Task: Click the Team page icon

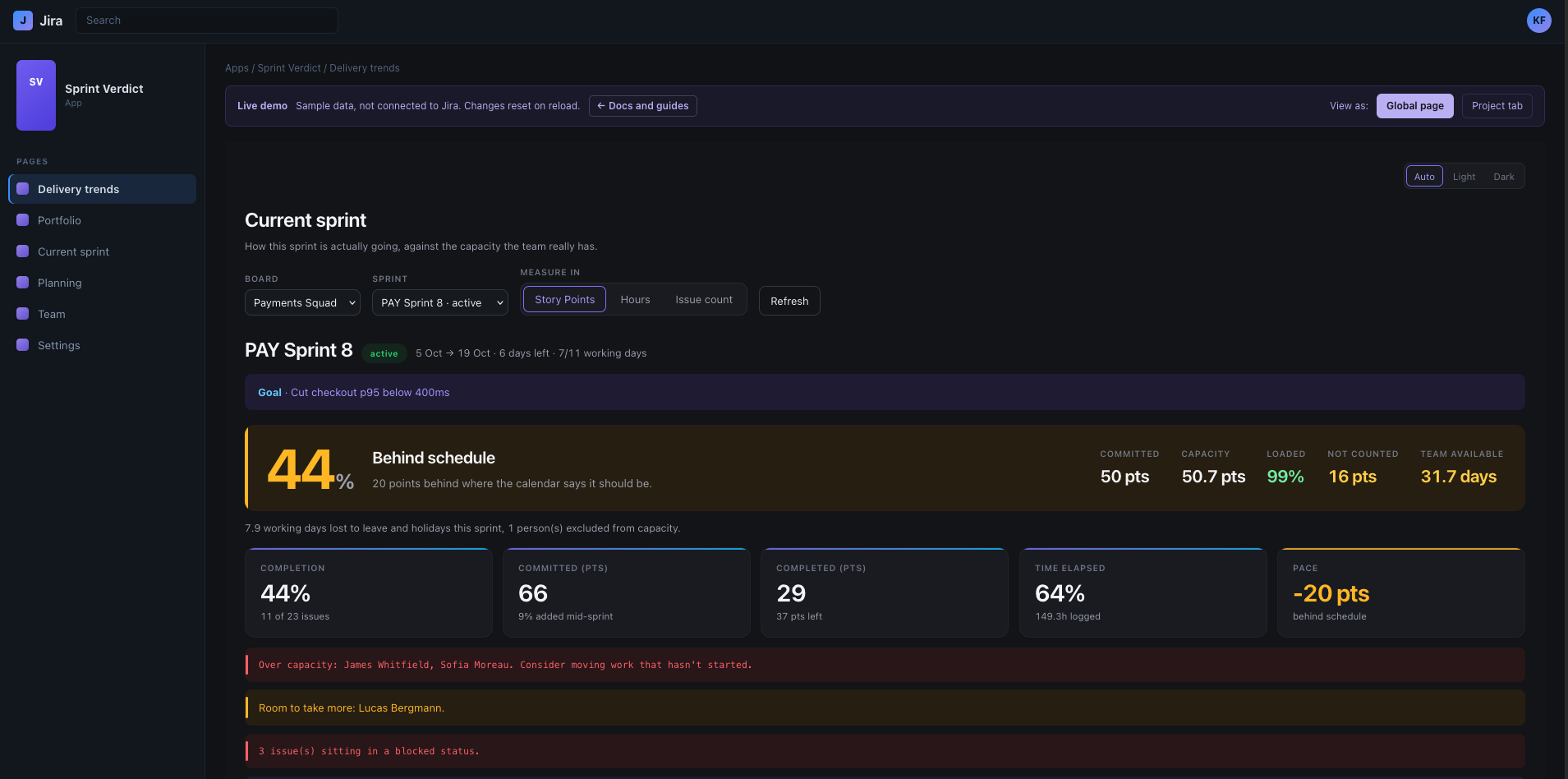Action: tap(23, 314)
